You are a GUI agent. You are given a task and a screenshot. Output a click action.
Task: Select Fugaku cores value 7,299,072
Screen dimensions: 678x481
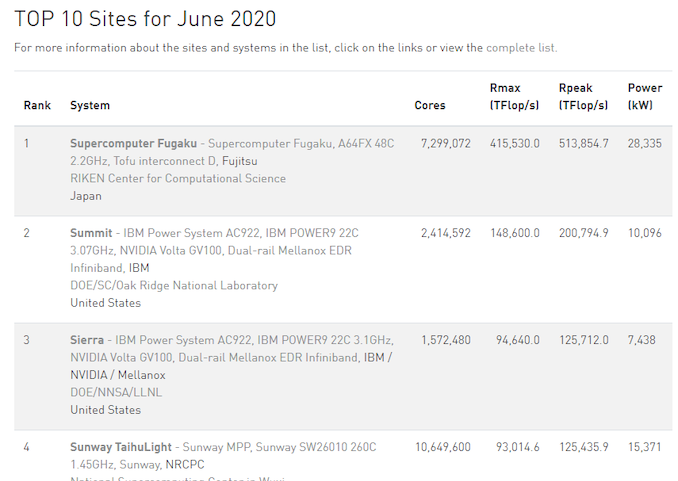coord(445,144)
